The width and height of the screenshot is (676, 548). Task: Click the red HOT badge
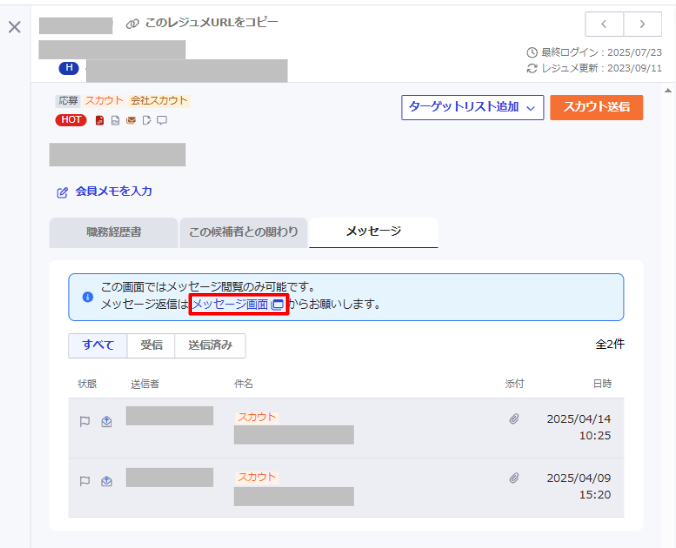[71, 120]
